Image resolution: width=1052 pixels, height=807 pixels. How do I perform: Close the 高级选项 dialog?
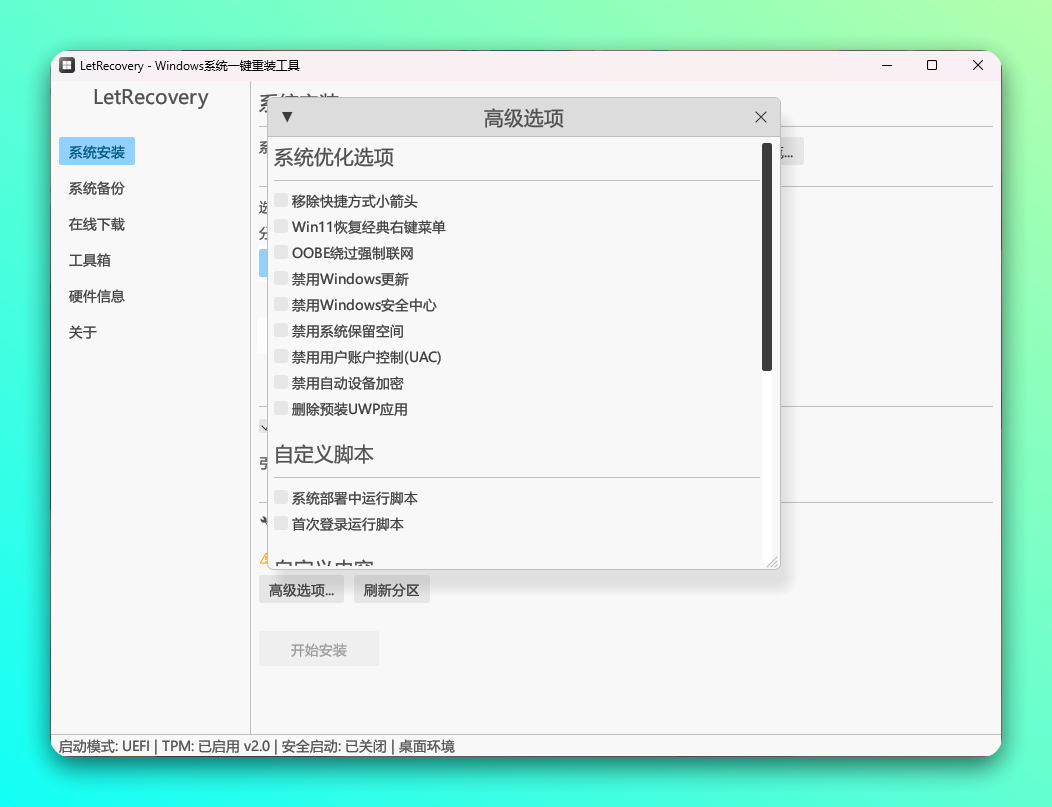(761, 117)
